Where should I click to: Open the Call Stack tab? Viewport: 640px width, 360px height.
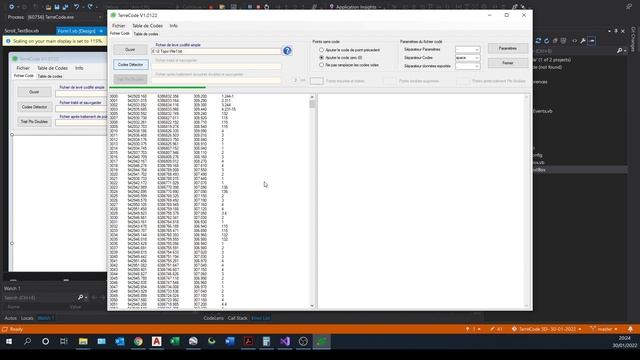(x=238, y=318)
